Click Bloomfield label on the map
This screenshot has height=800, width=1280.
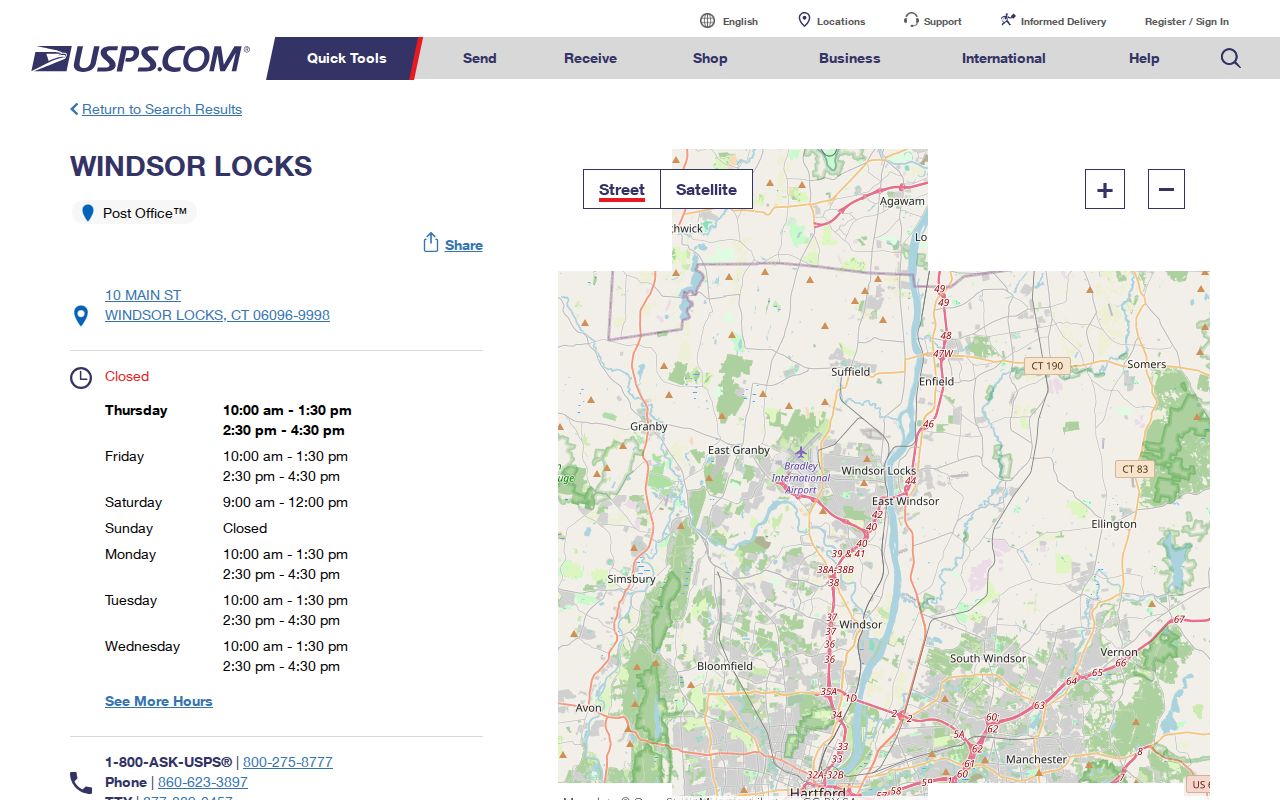[725, 666]
